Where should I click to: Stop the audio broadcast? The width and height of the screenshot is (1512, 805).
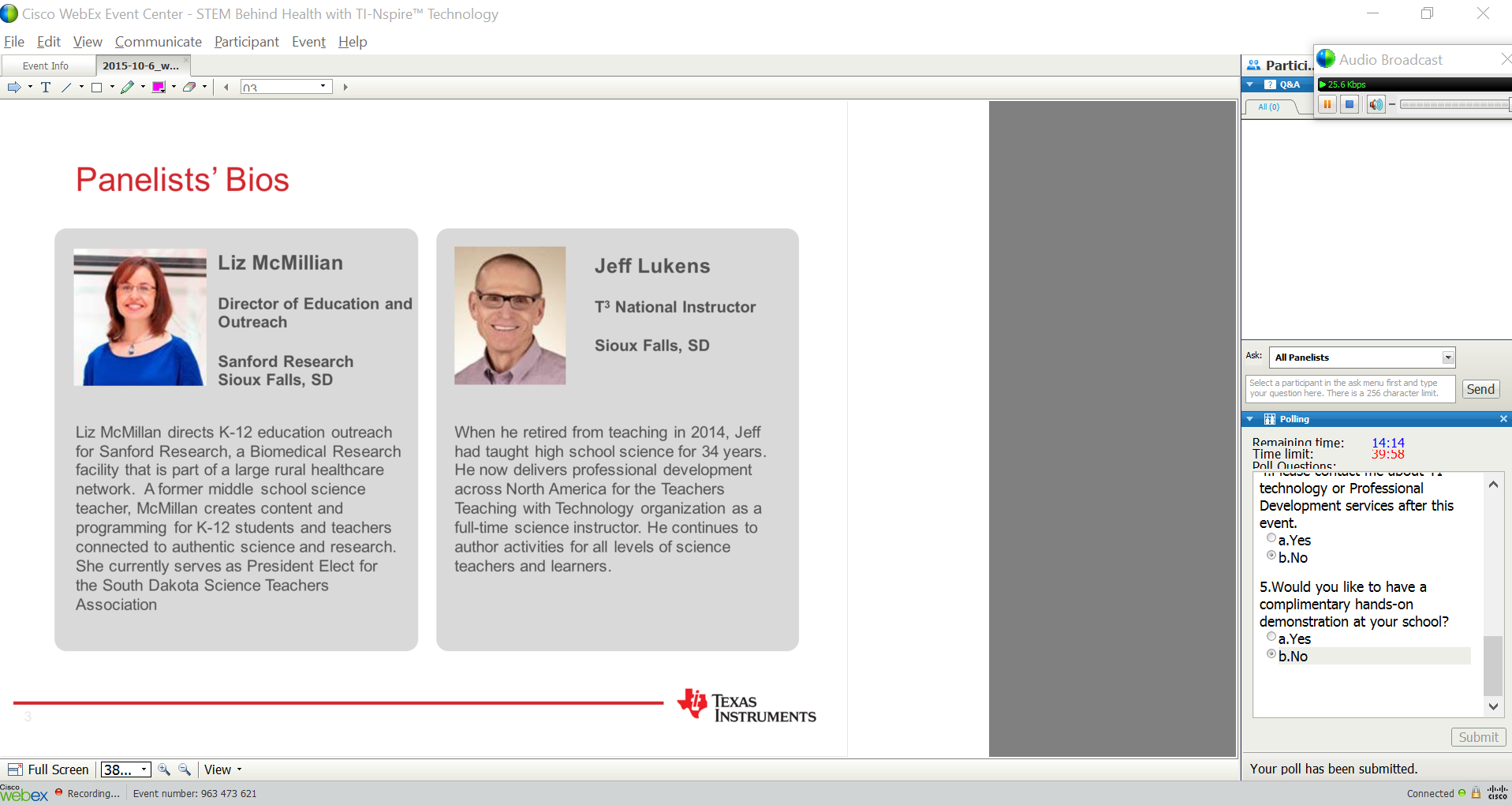coord(1350,104)
